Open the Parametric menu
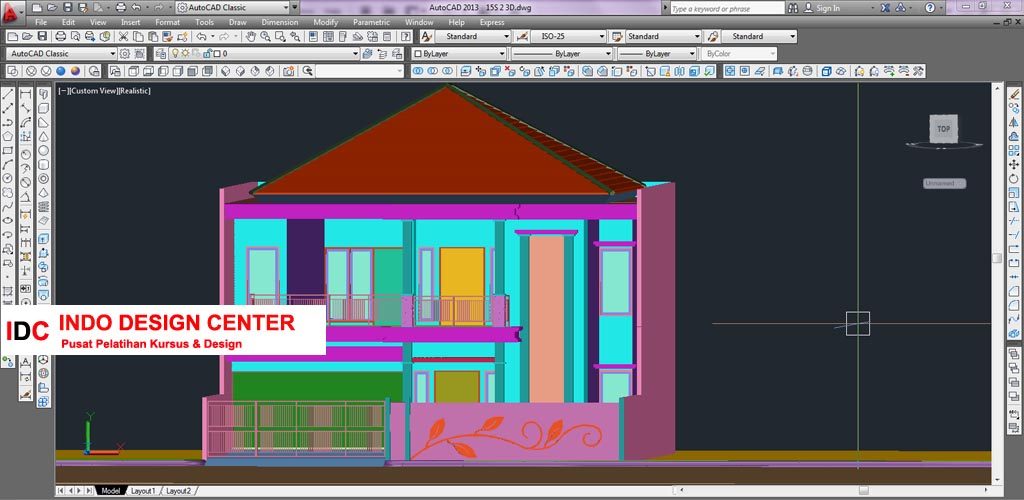The width and height of the screenshot is (1024, 500). (x=371, y=22)
